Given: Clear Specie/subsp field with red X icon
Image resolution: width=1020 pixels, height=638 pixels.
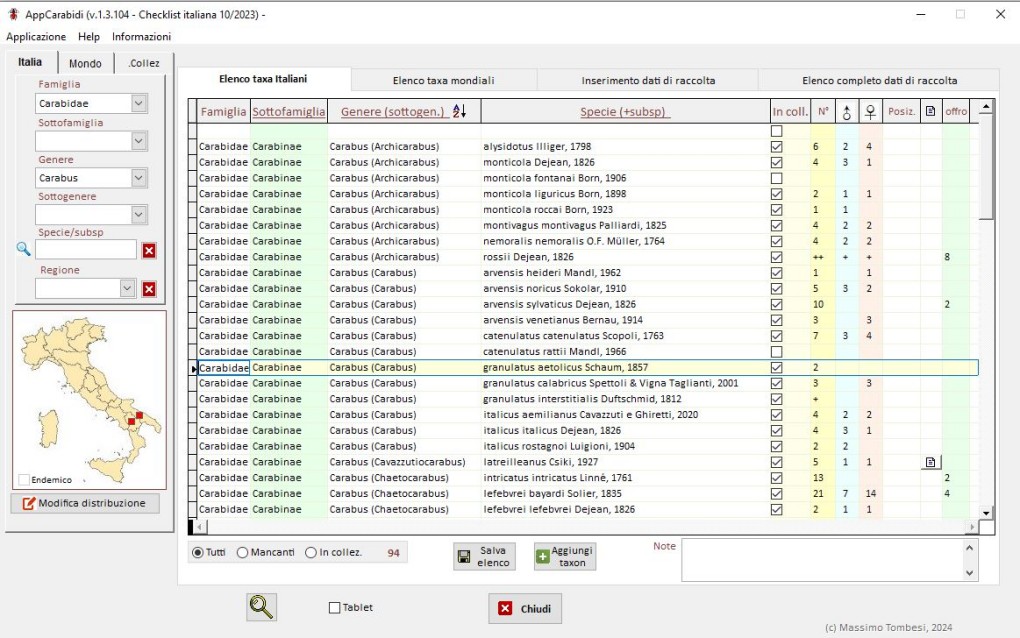Looking at the screenshot, I should click(x=149, y=250).
